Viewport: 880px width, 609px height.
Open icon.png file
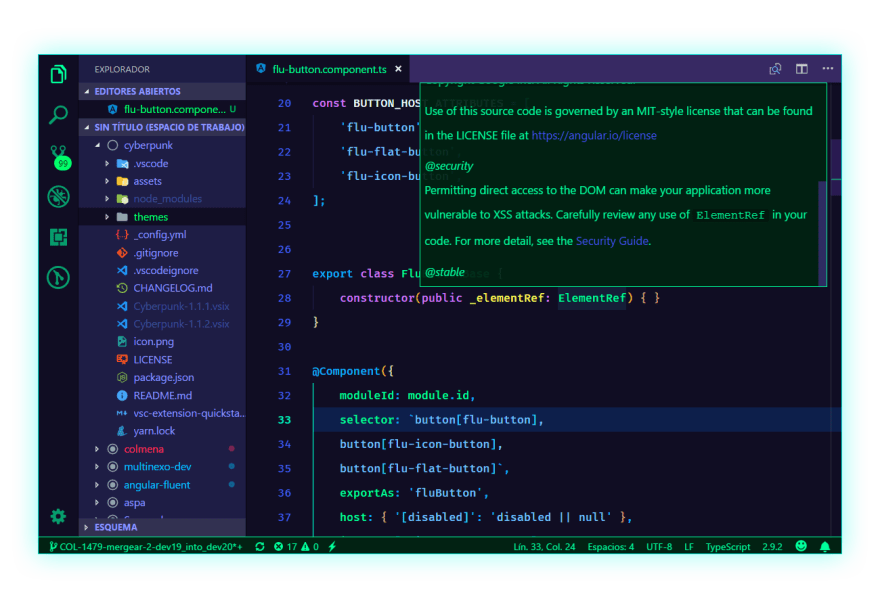coord(162,342)
